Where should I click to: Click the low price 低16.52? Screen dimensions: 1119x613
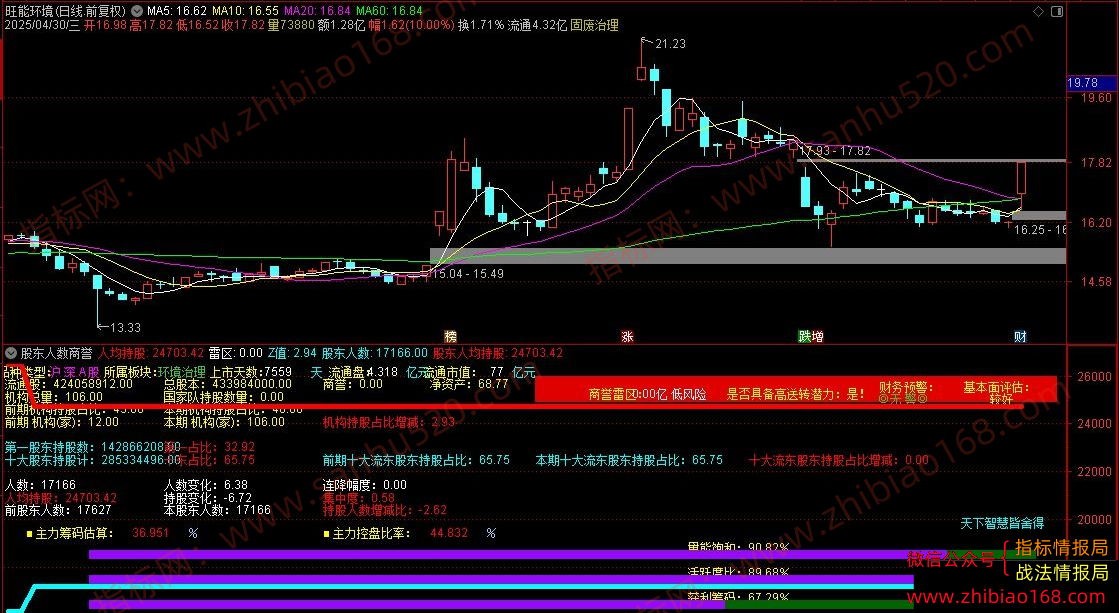[x=197, y=25]
